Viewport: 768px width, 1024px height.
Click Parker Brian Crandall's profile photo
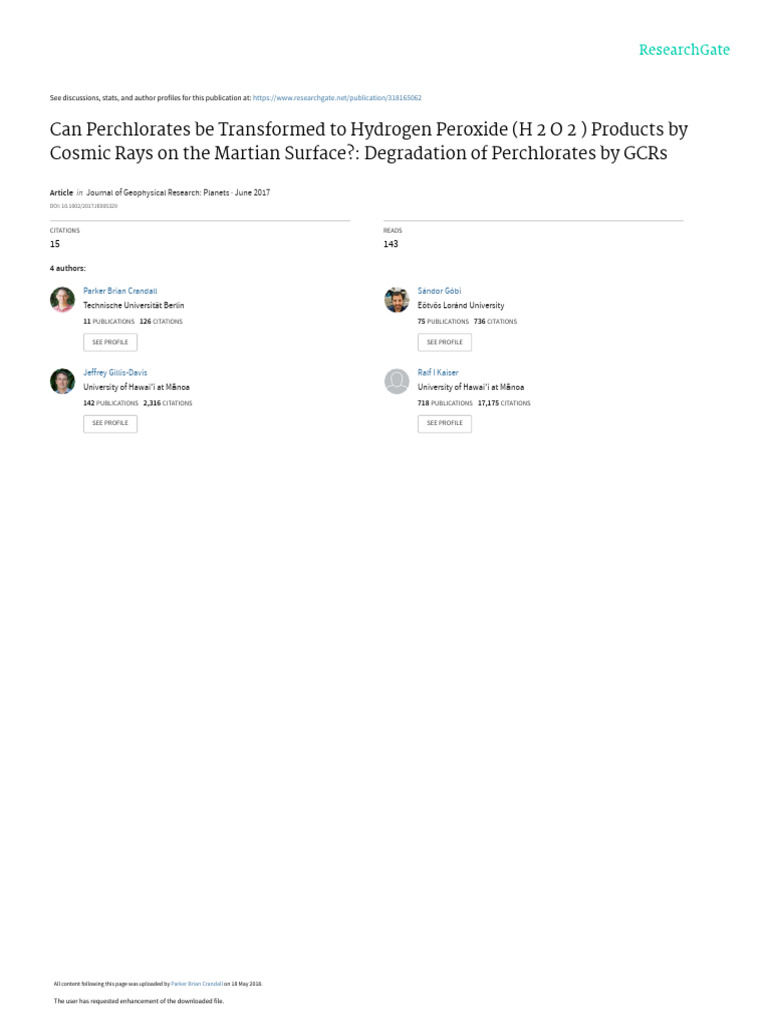62,299
